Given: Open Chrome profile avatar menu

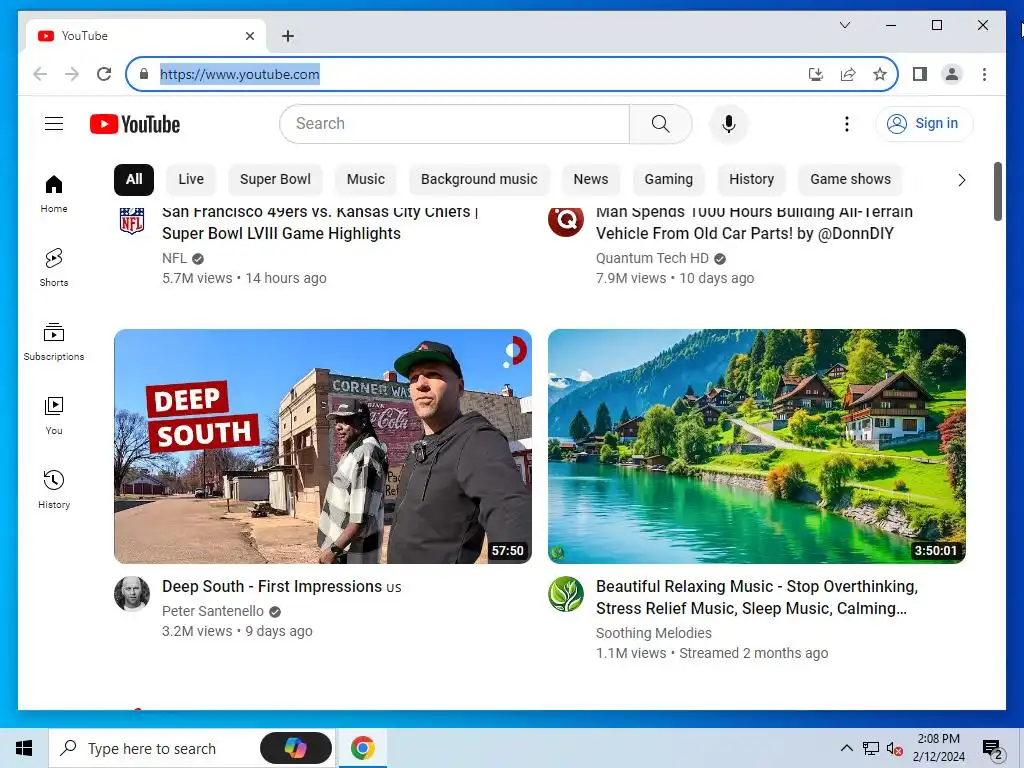Looking at the screenshot, I should pos(952,74).
